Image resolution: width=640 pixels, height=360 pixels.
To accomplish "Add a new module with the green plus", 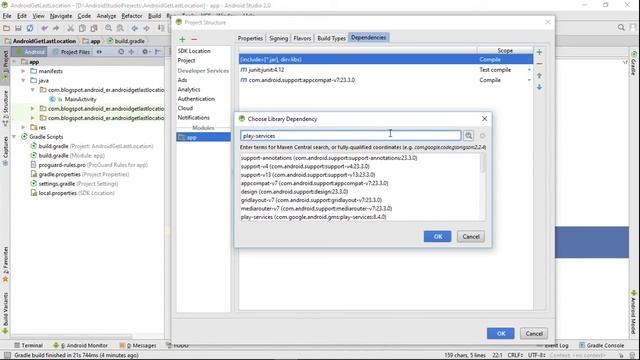I will coord(182,39).
